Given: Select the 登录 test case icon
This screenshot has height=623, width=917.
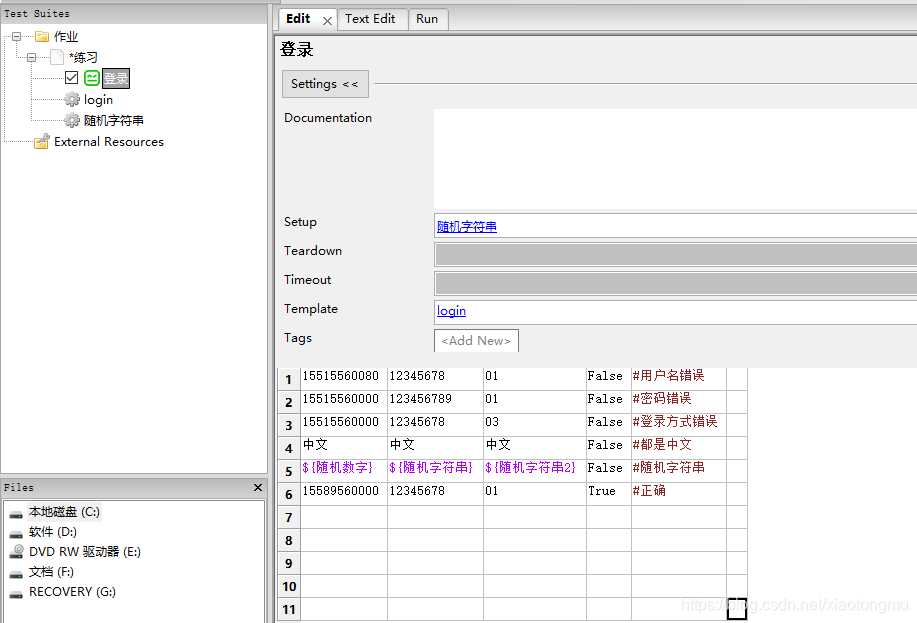Looking at the screenshot, I should click(x=91, y=78).
